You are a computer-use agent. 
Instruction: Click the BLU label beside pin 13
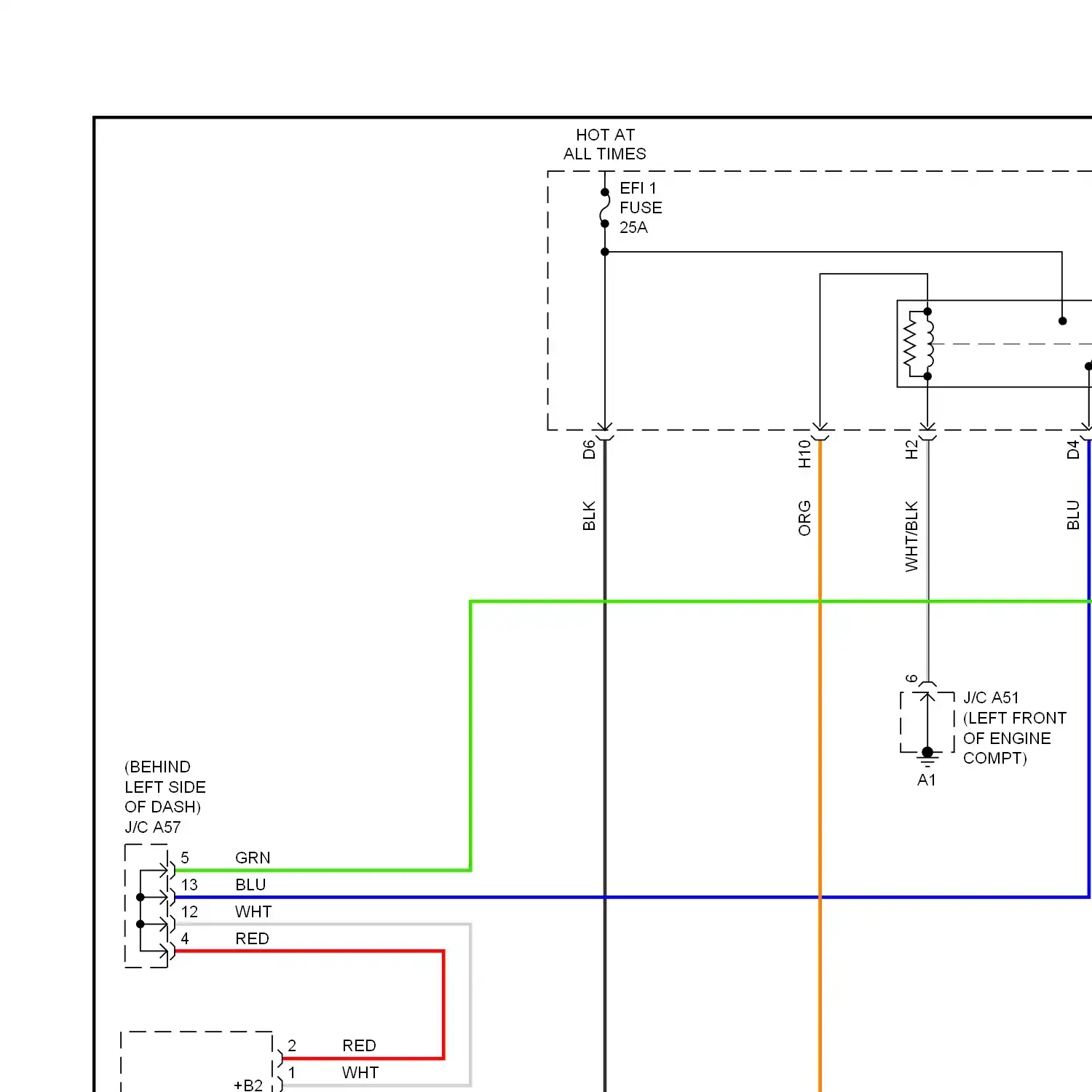pos(250,885)
